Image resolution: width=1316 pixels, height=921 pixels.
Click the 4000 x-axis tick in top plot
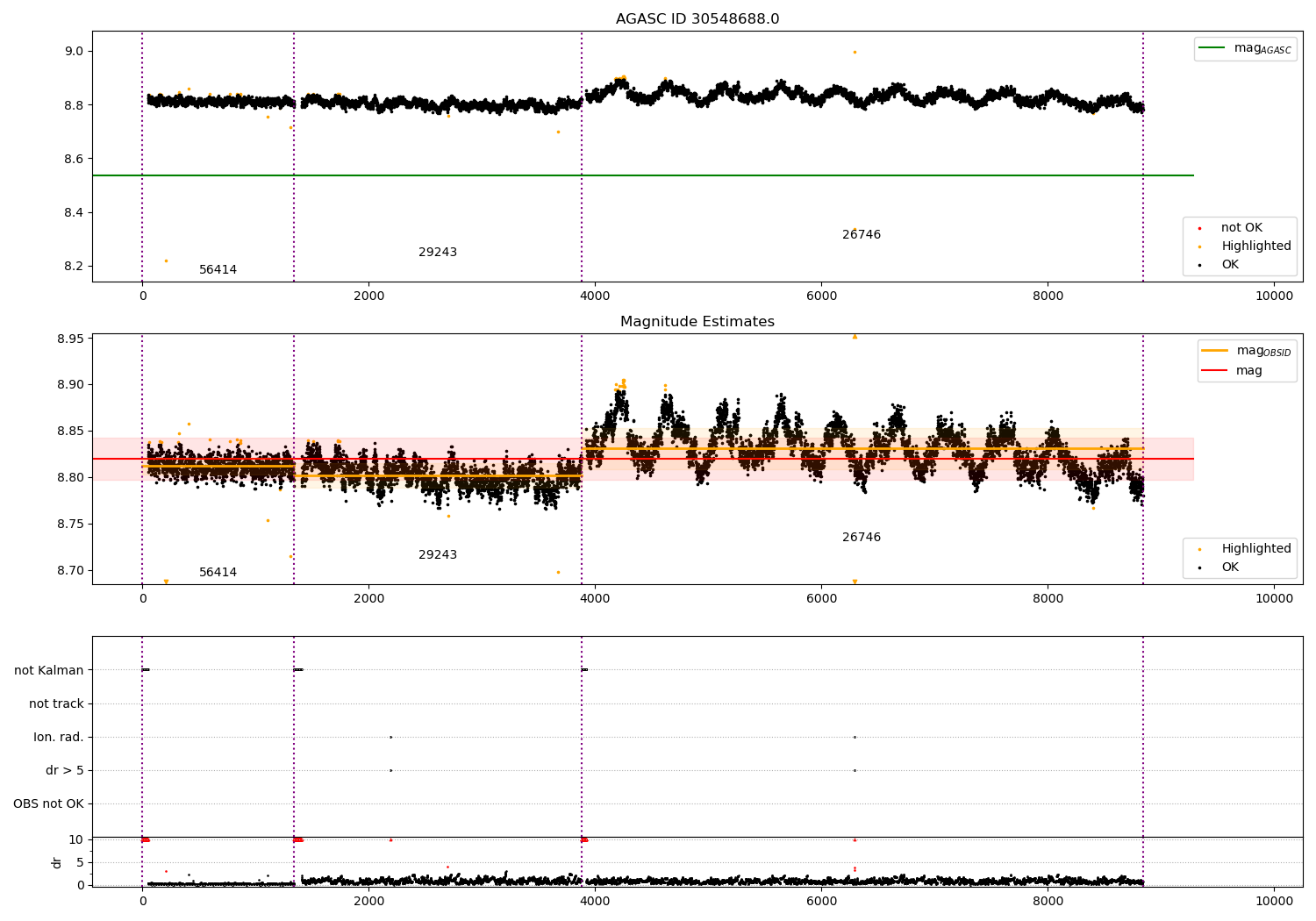(x=596, y=296)
